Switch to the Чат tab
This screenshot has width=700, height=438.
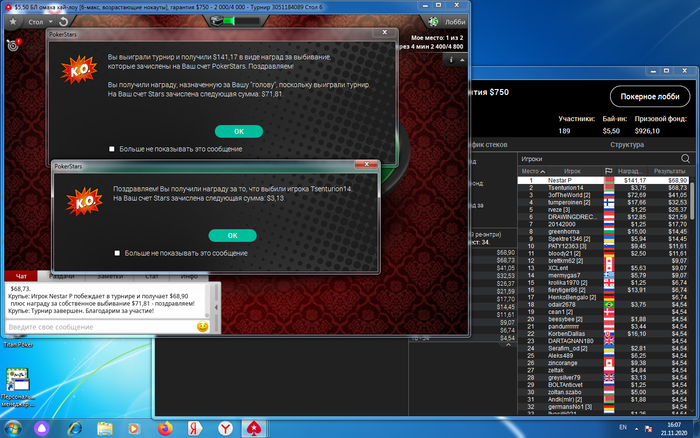click(x=21, y=276)
